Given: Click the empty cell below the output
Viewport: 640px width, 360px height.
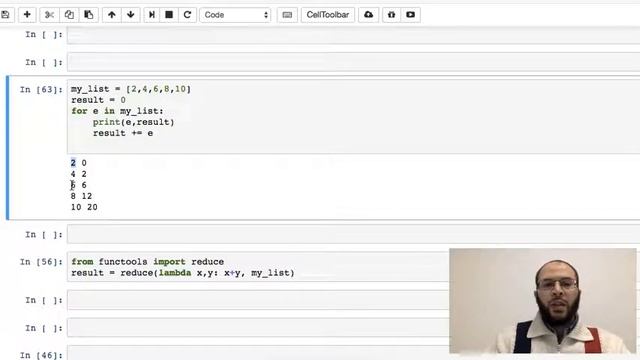Looking at the screenshot, I should pos(353,234).
